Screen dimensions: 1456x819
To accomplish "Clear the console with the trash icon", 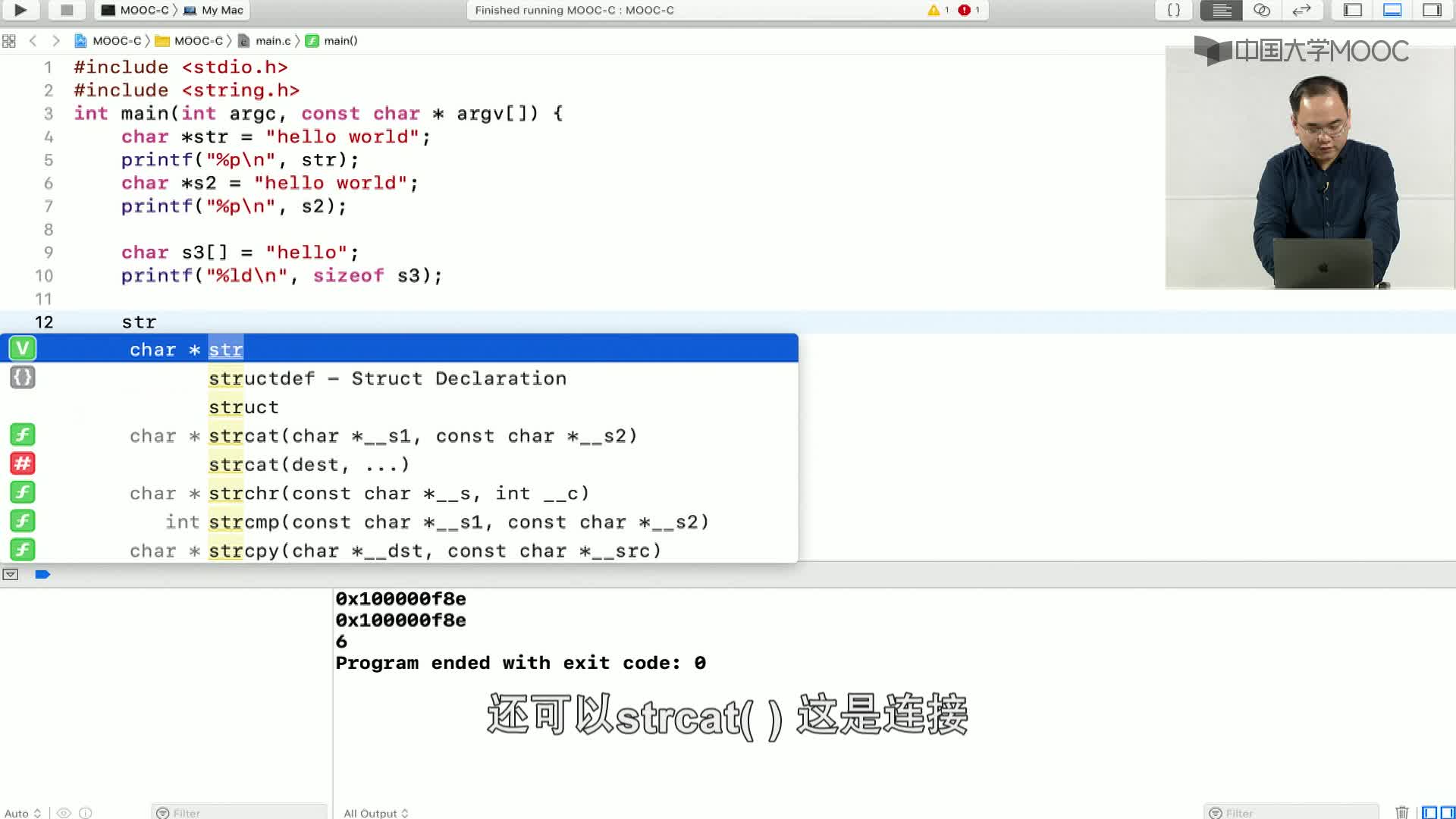I will [x=1401, y=813].
